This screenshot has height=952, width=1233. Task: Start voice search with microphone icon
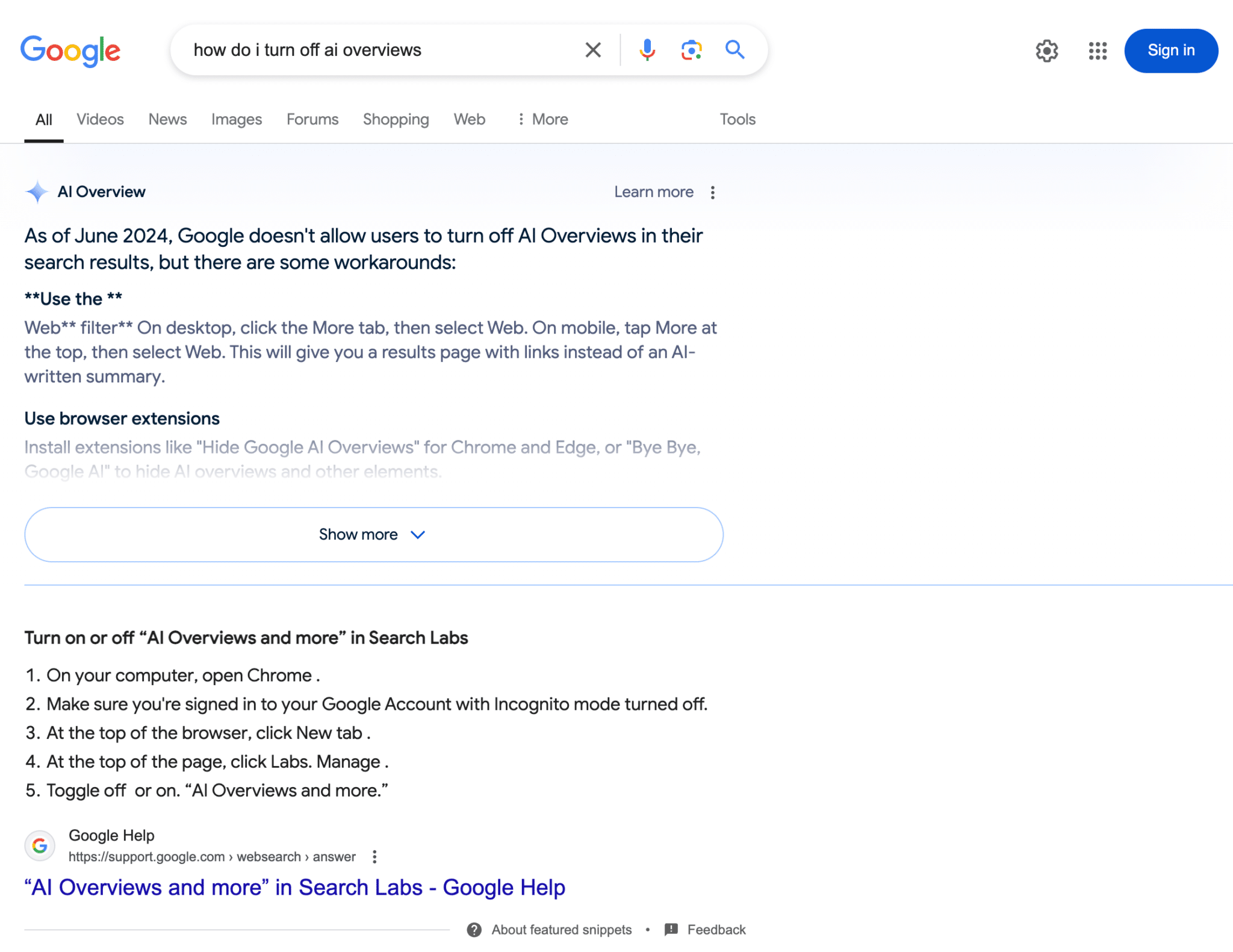tap(647, 50)
